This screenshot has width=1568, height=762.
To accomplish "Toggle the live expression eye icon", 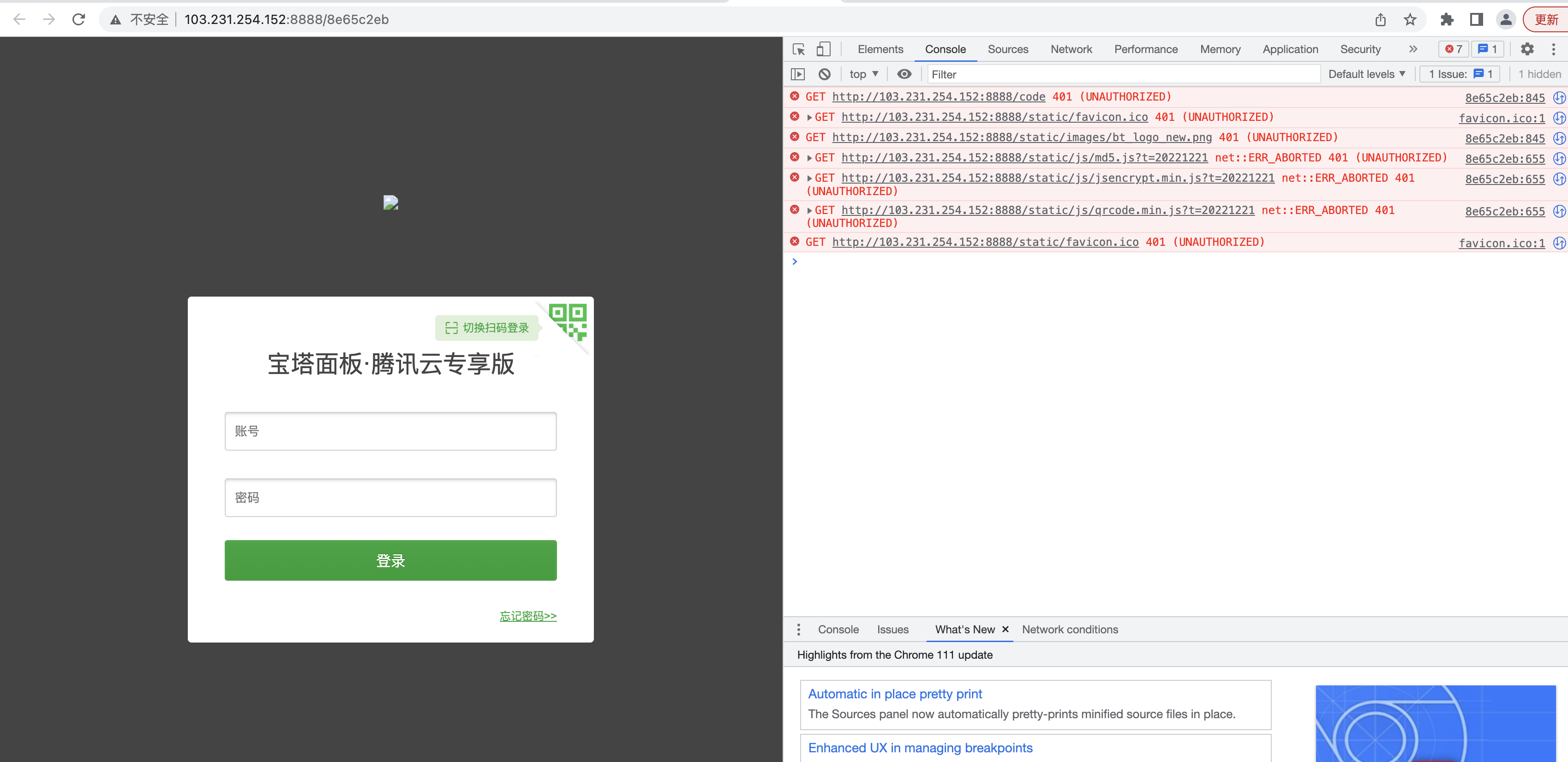I will (x=904, y=74).
